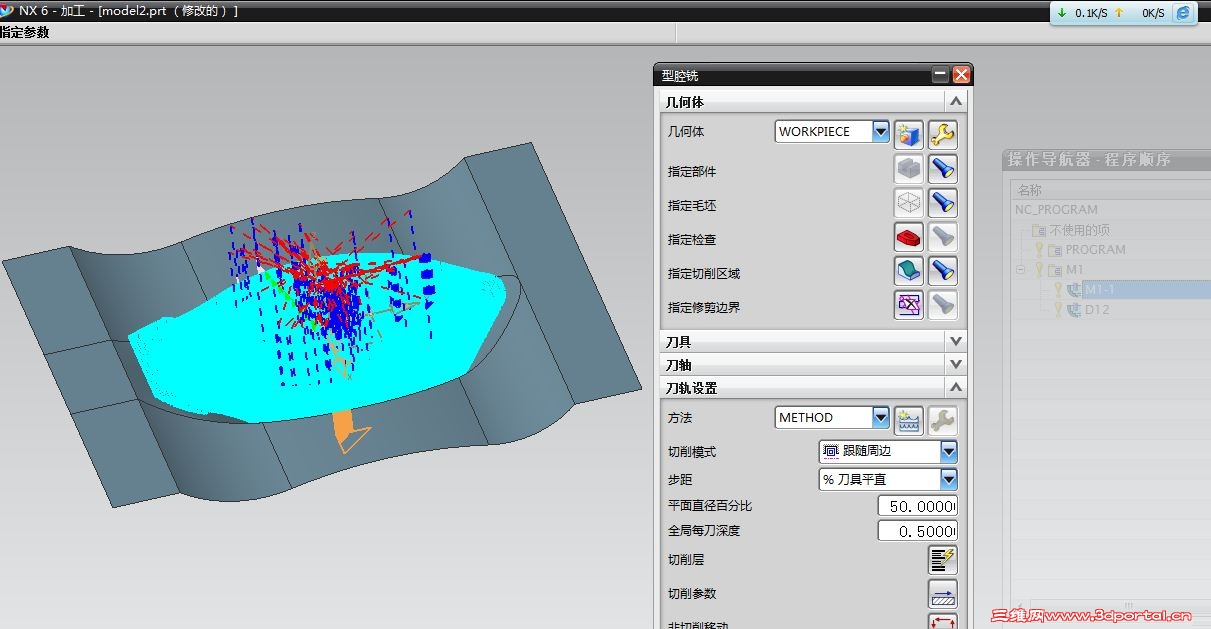
Task: Open the cut levels (切削层) dialog icon
Action: pos(942,560)
